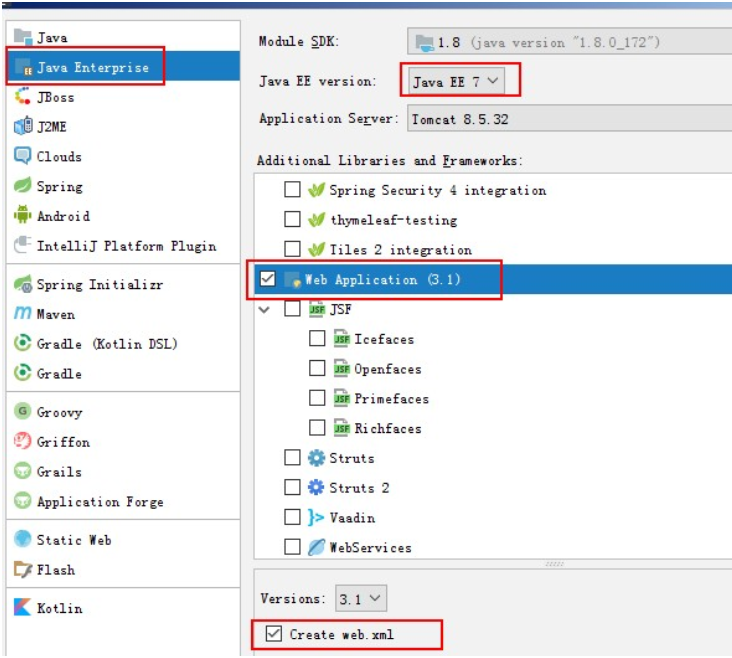
Task: Check the Vaadin checkbox
Action: click(x=293, y=517)
